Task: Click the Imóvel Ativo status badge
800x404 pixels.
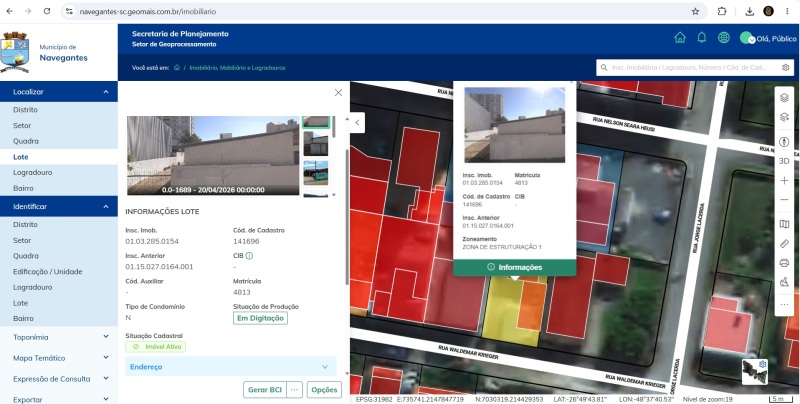Action: pos(156,347)
